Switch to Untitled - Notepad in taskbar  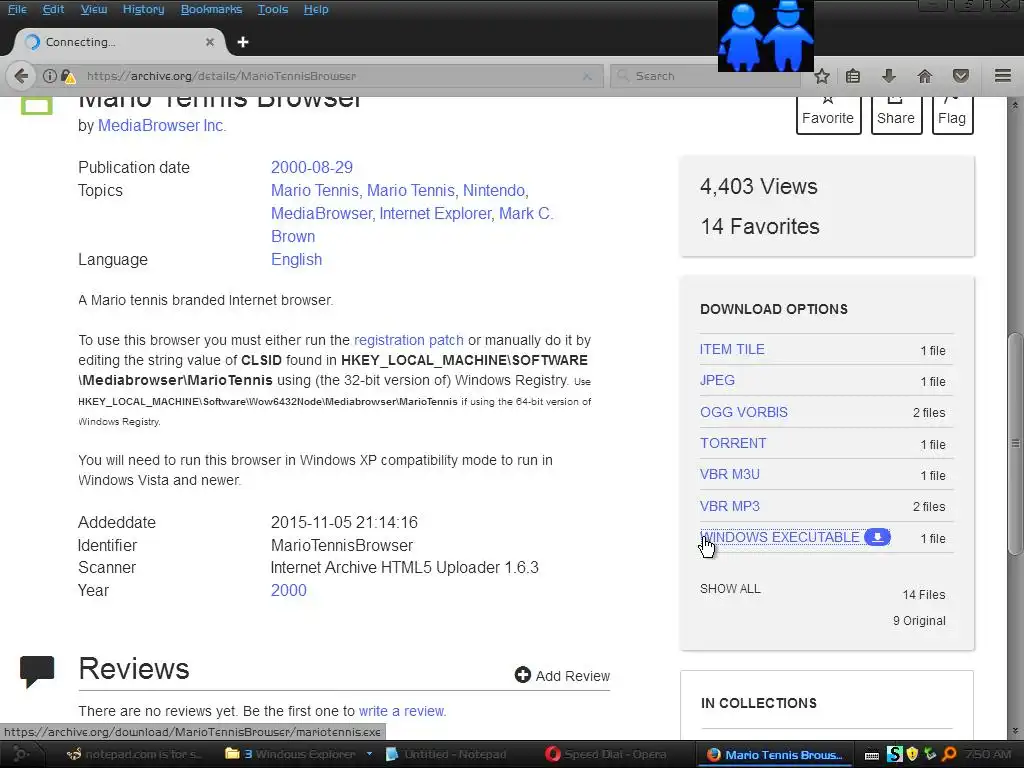pos(446,754)
